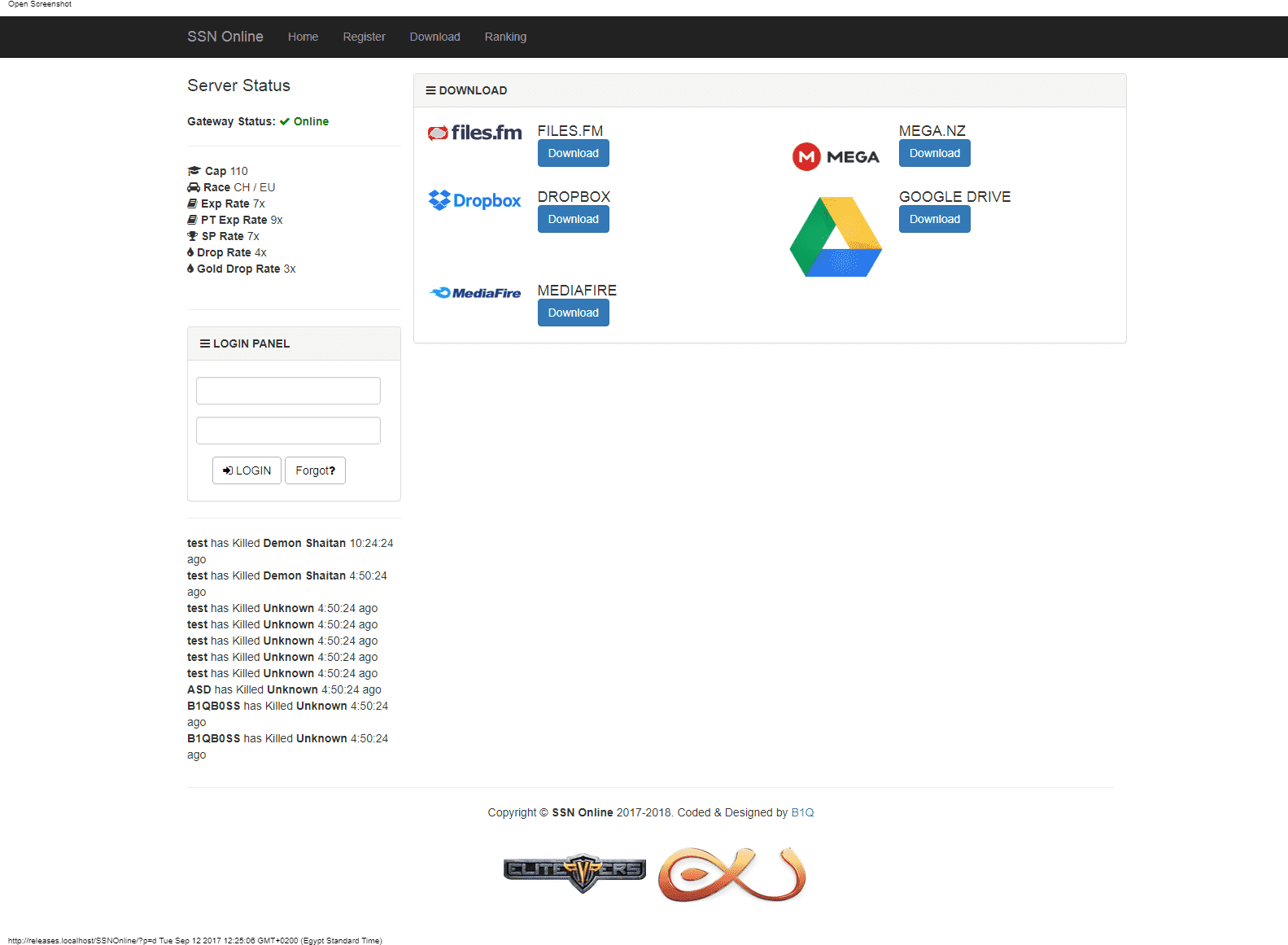
Task: Click the 'GOOGLE DRIVE' heading text
Action: (955, 197)
